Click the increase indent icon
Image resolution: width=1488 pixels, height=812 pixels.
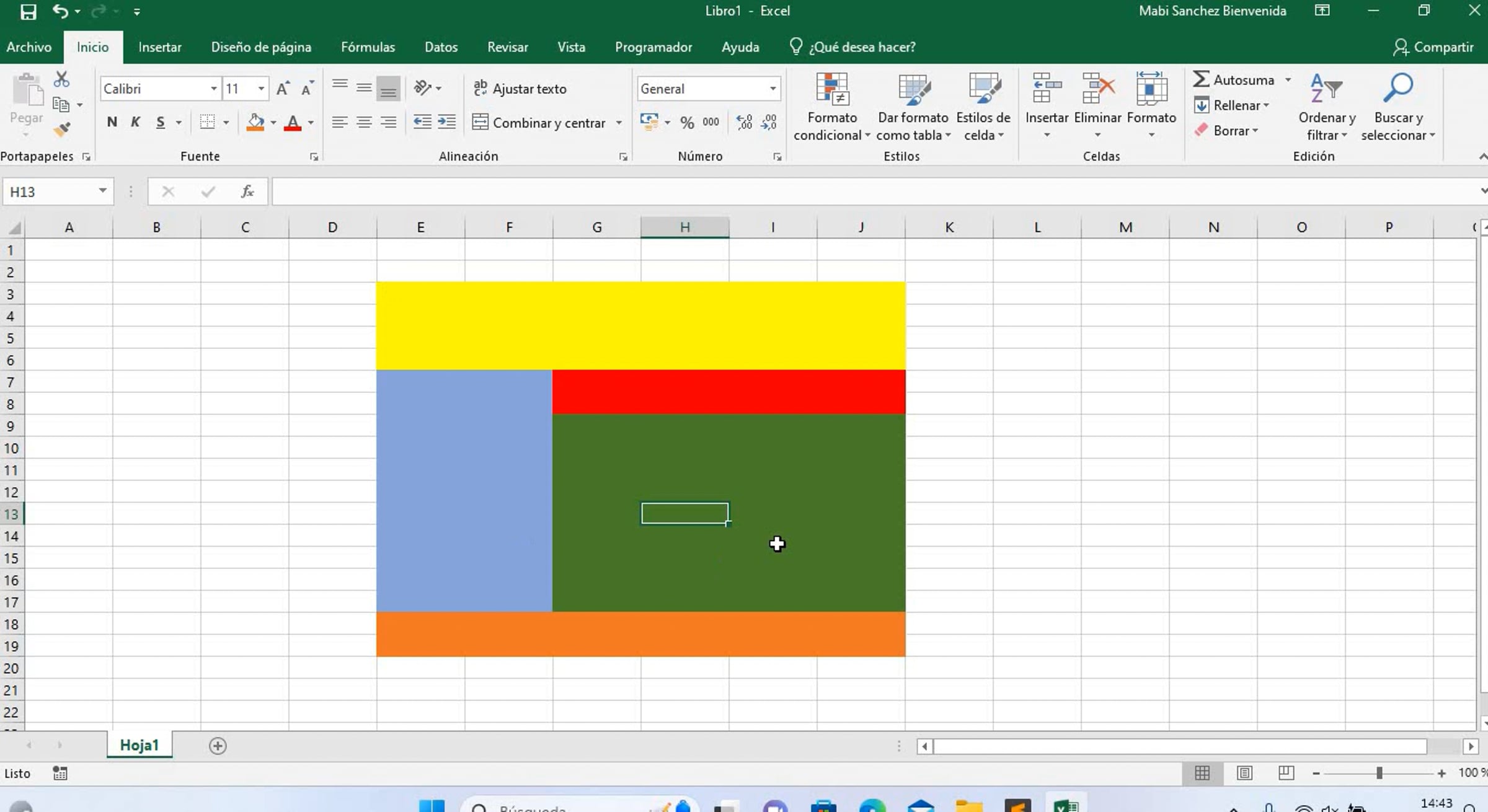446,122
